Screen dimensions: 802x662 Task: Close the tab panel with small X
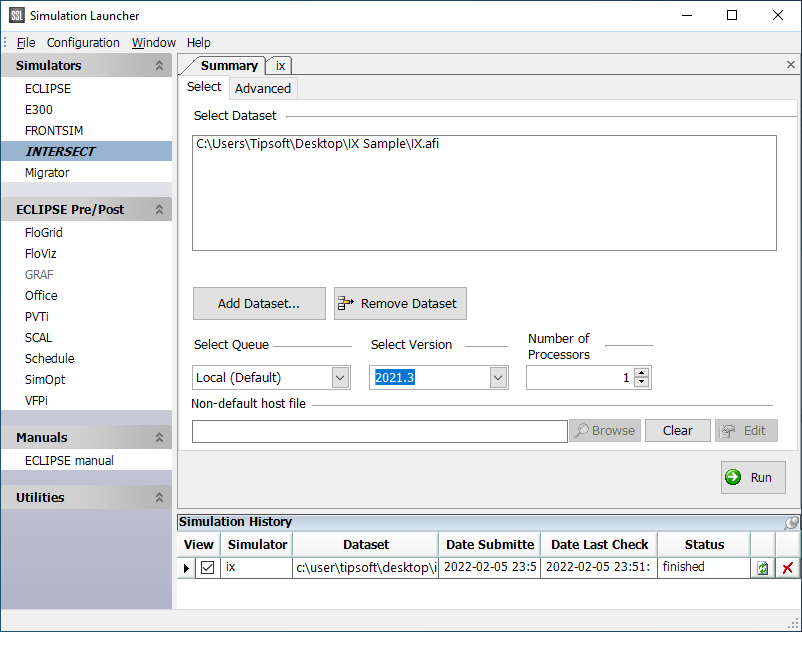pos(791,64)
